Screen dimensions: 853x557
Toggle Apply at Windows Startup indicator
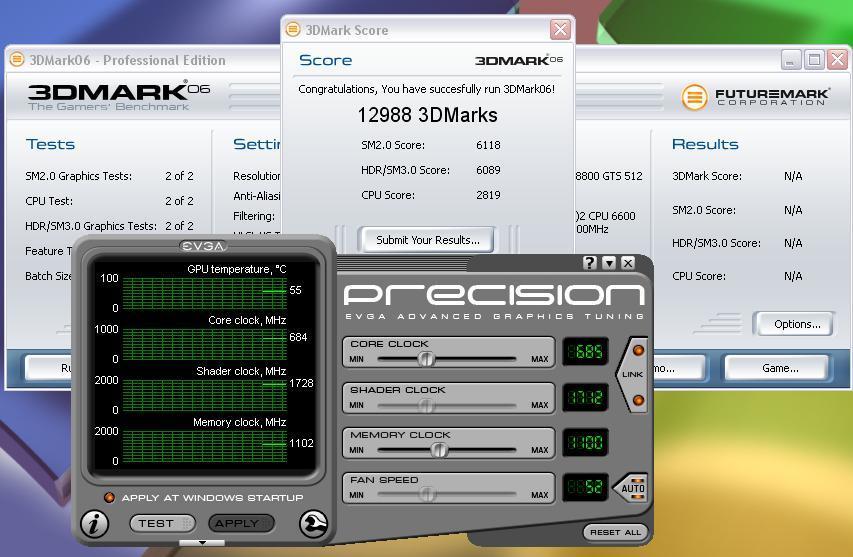point(109,497)
